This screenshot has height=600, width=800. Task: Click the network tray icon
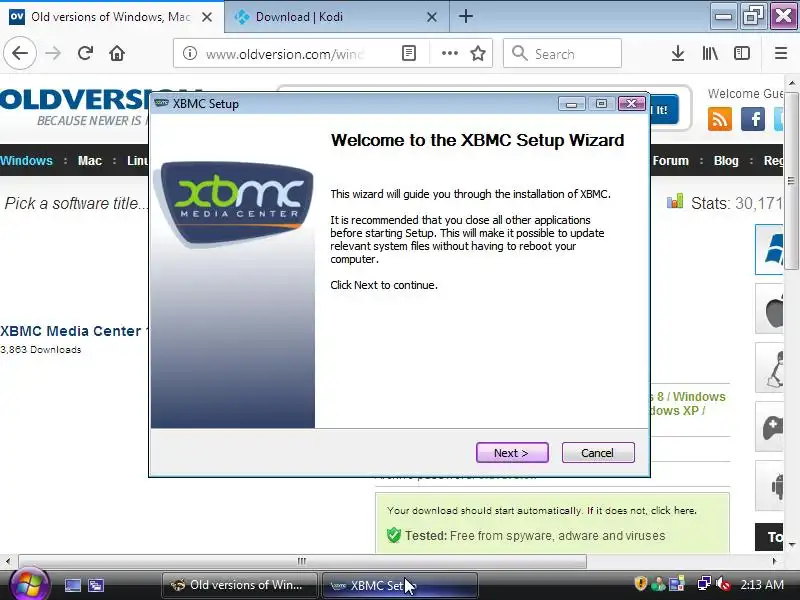click(x=705, y=584)
